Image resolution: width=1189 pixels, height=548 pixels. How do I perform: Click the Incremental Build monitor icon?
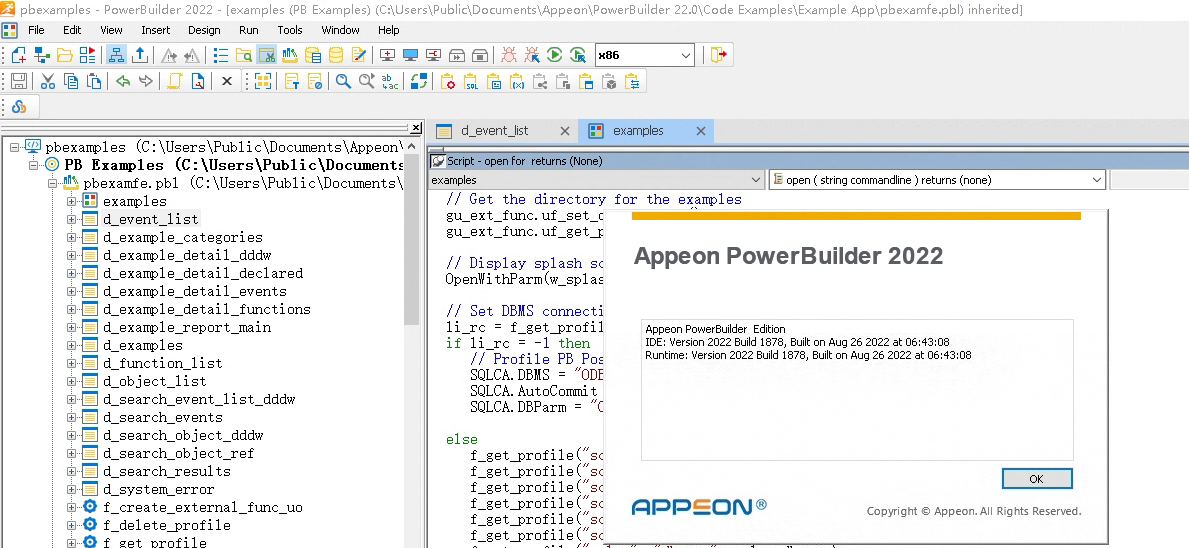click(x=387, y=55)
